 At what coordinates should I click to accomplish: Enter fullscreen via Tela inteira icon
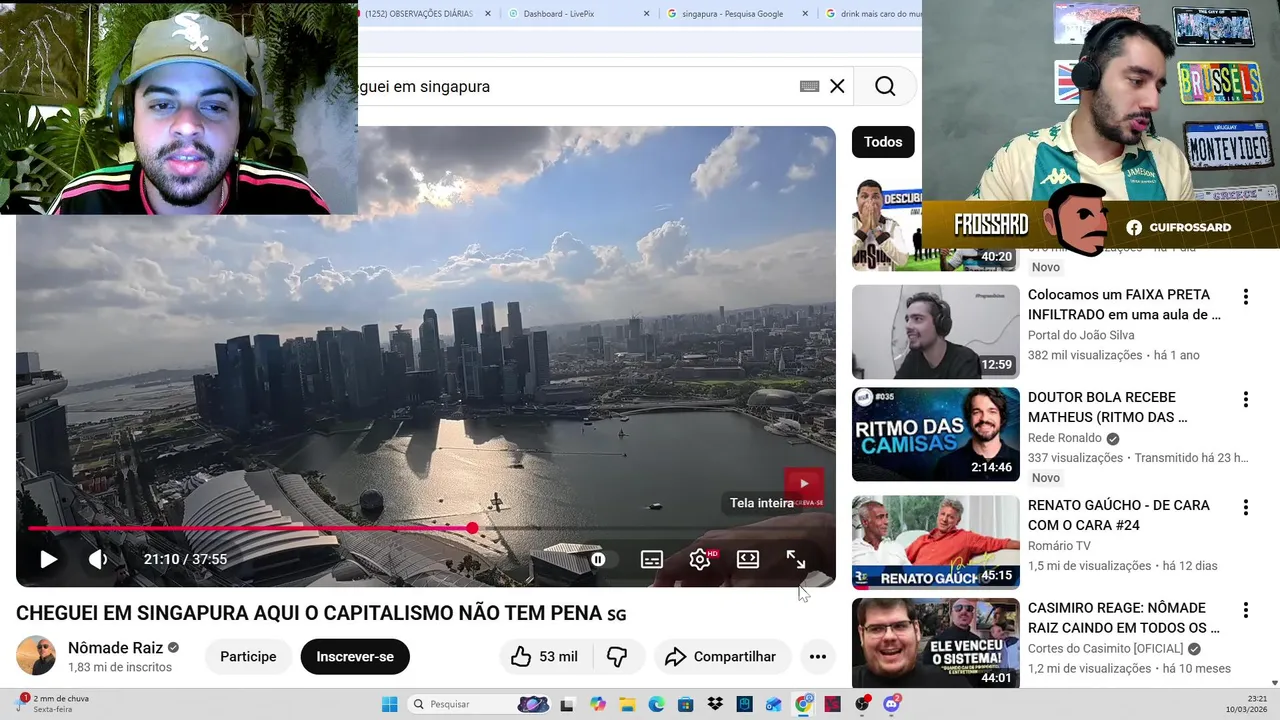[x=796, y=559]
